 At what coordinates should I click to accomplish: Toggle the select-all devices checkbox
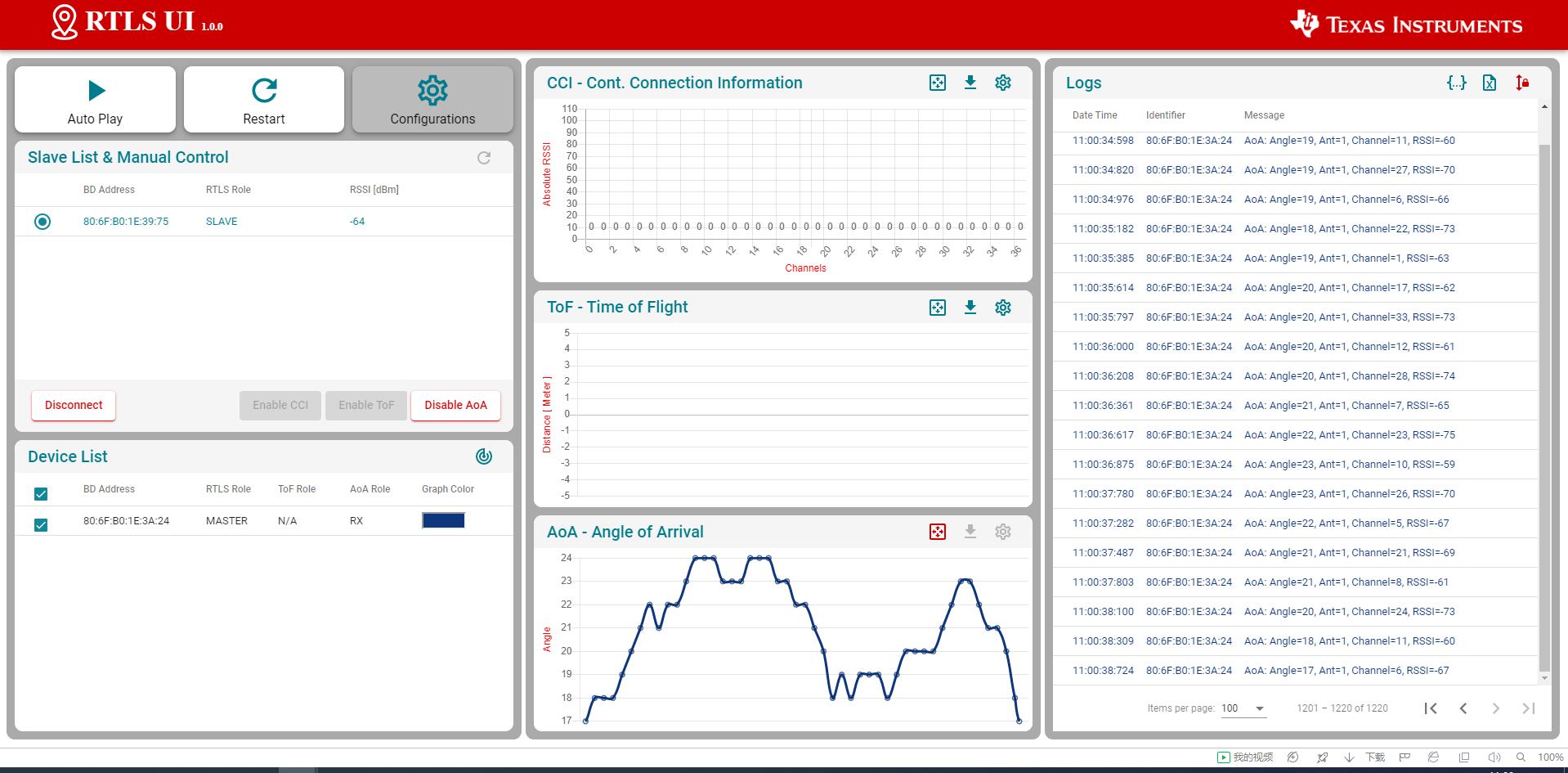(41, 493)
